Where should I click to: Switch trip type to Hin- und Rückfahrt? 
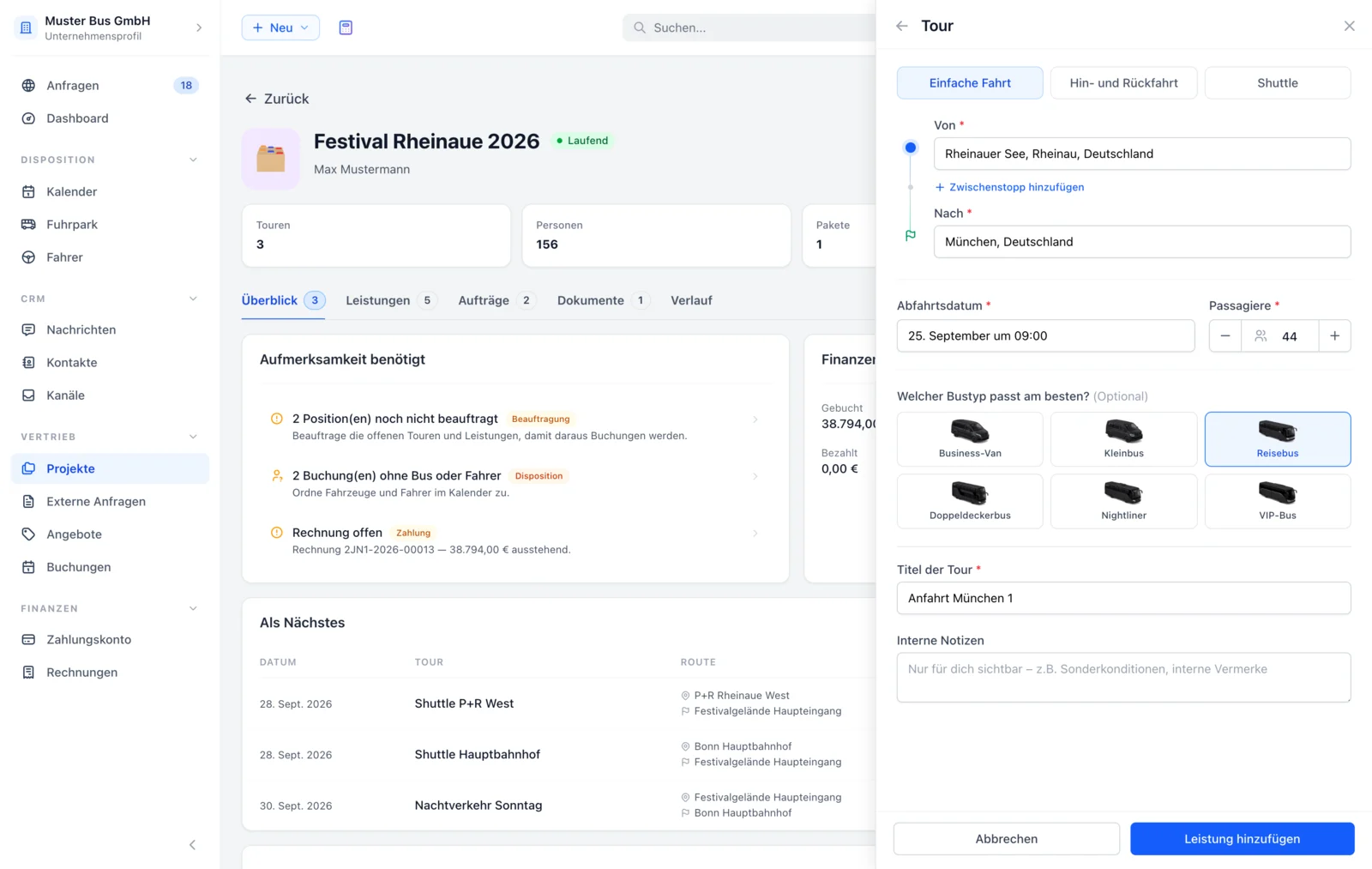coord(1123,83)
